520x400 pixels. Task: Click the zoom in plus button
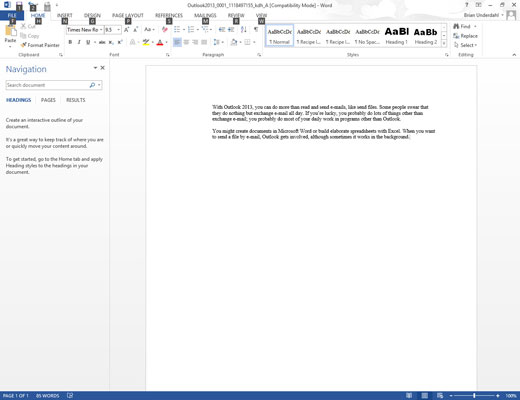point(498,396)
